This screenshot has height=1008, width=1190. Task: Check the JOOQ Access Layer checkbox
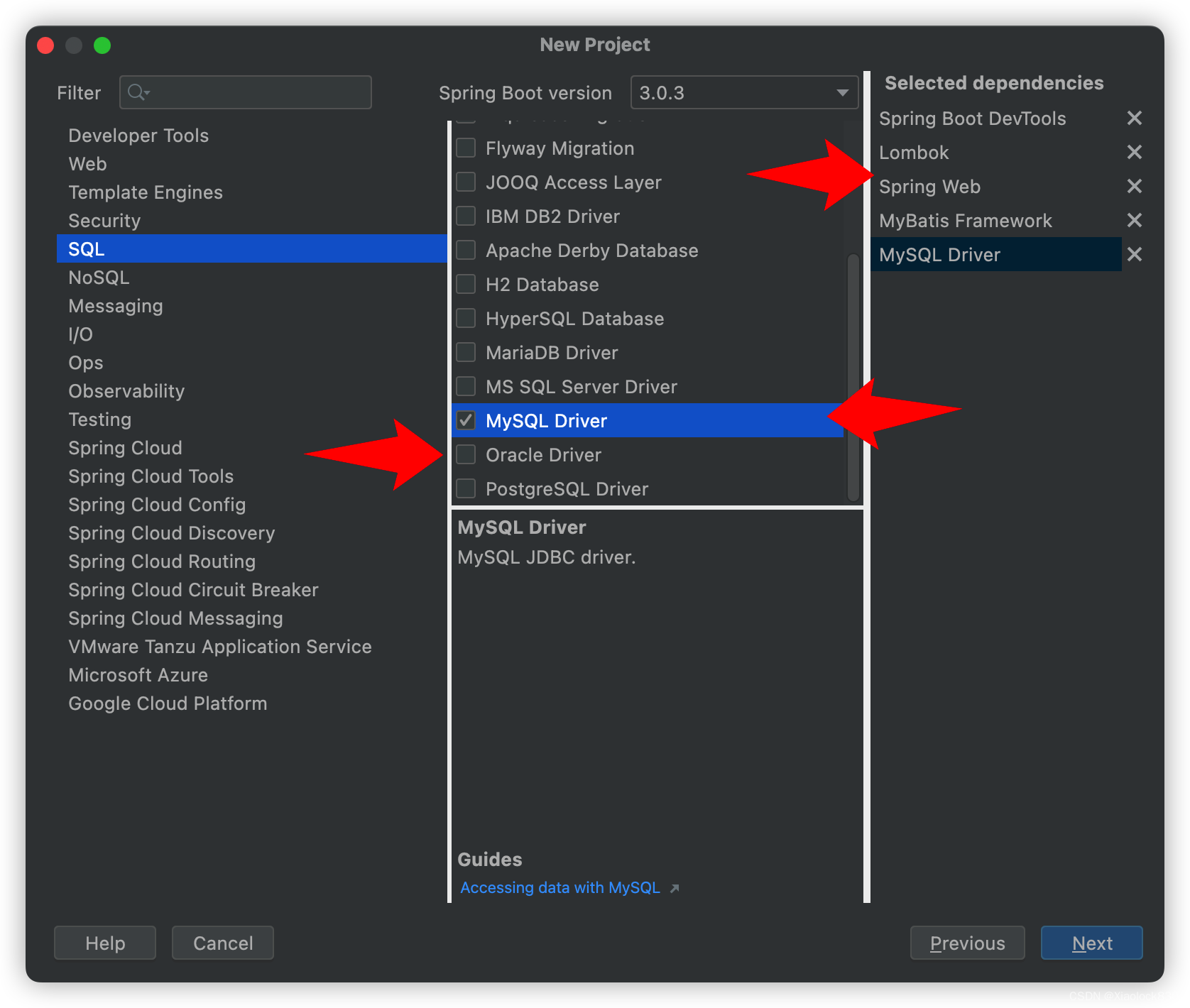click(466, 182)
